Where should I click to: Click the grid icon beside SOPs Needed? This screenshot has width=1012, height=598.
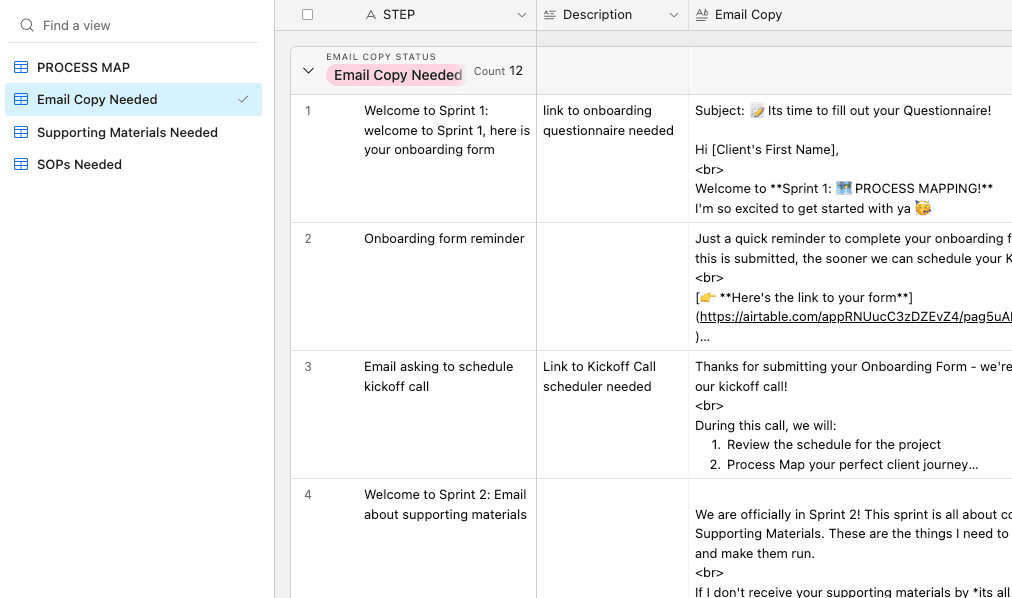[x=21, y=164]
